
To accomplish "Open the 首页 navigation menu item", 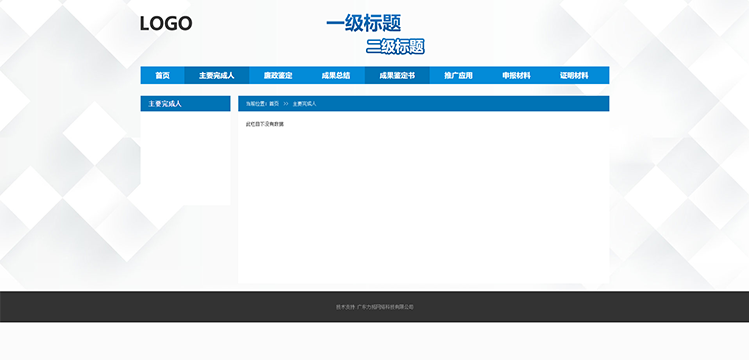I will click(162, 75).
